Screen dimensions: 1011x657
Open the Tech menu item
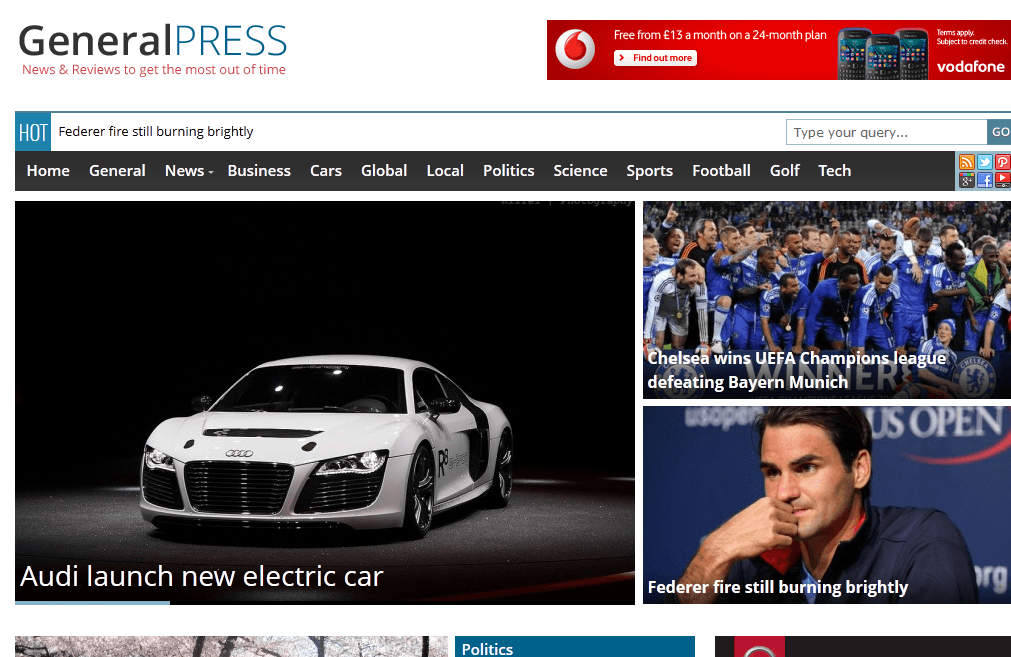pos(835,171)
